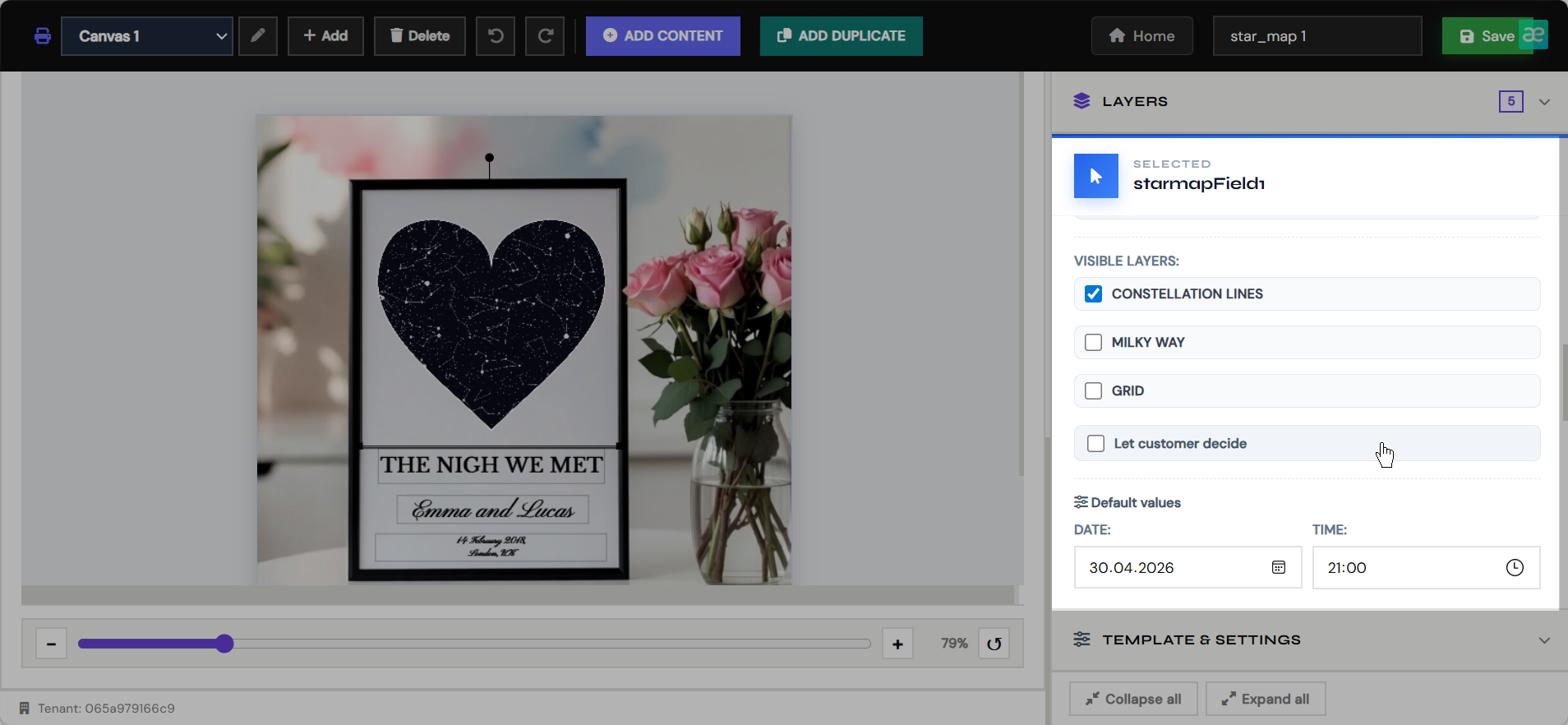Open the TEMPLATE & SETTINGS section
The height and width of the screenshot is (725, 1568).
(x=1309, y=640)
